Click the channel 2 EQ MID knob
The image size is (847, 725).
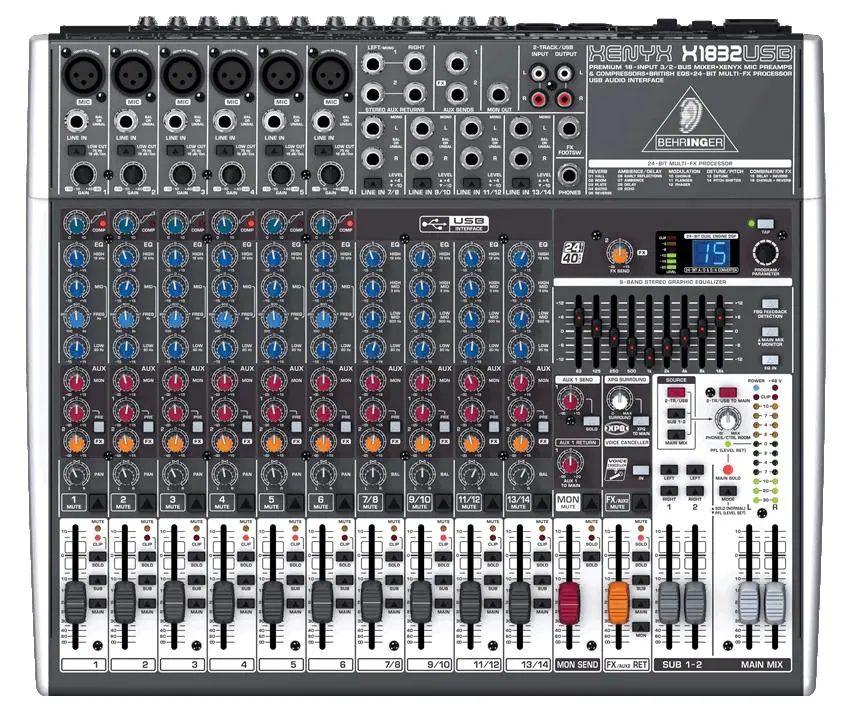tap(126, 287)
